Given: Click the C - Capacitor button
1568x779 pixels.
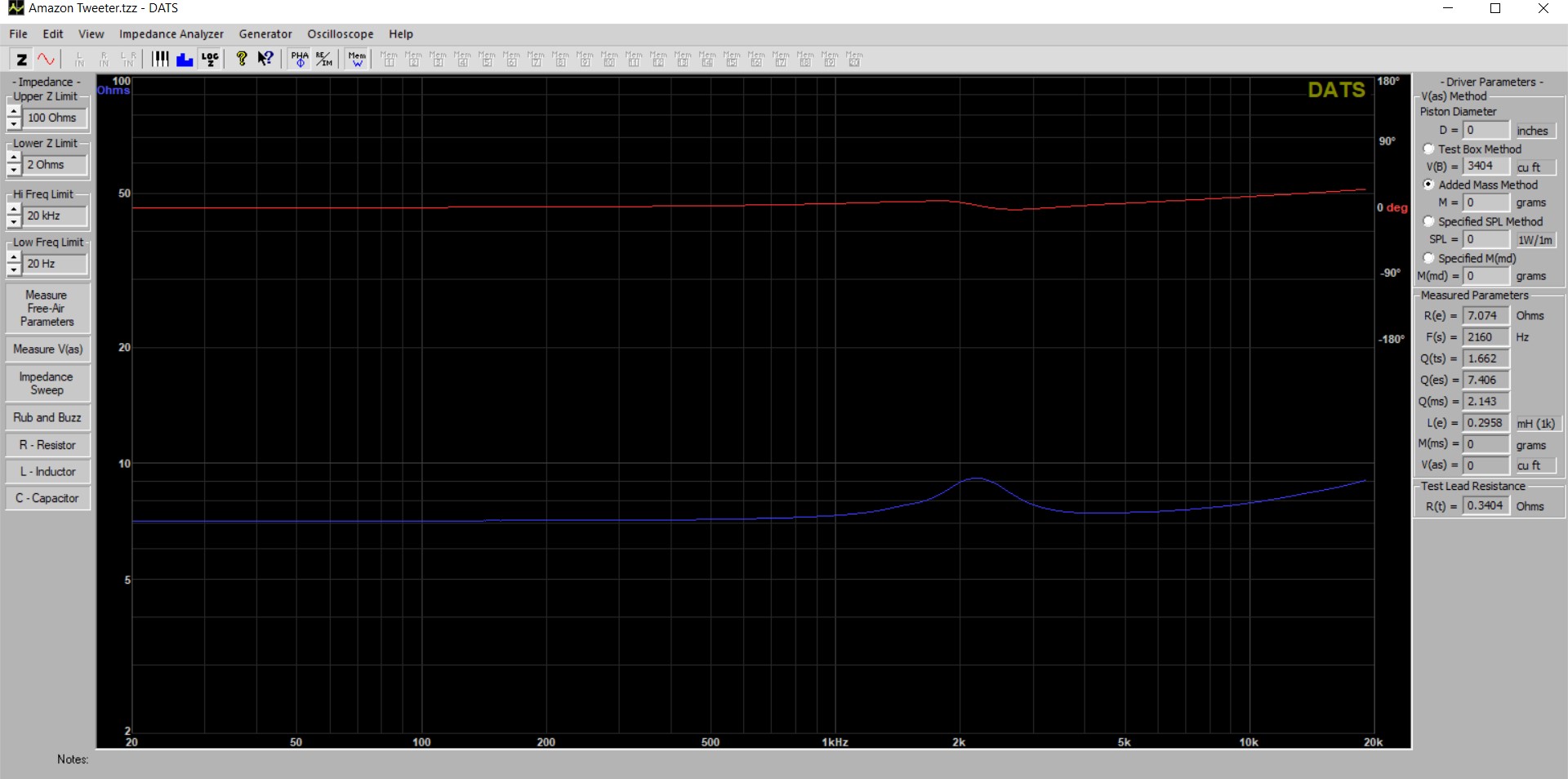Looking at the screenshot, I should (47, 497).
